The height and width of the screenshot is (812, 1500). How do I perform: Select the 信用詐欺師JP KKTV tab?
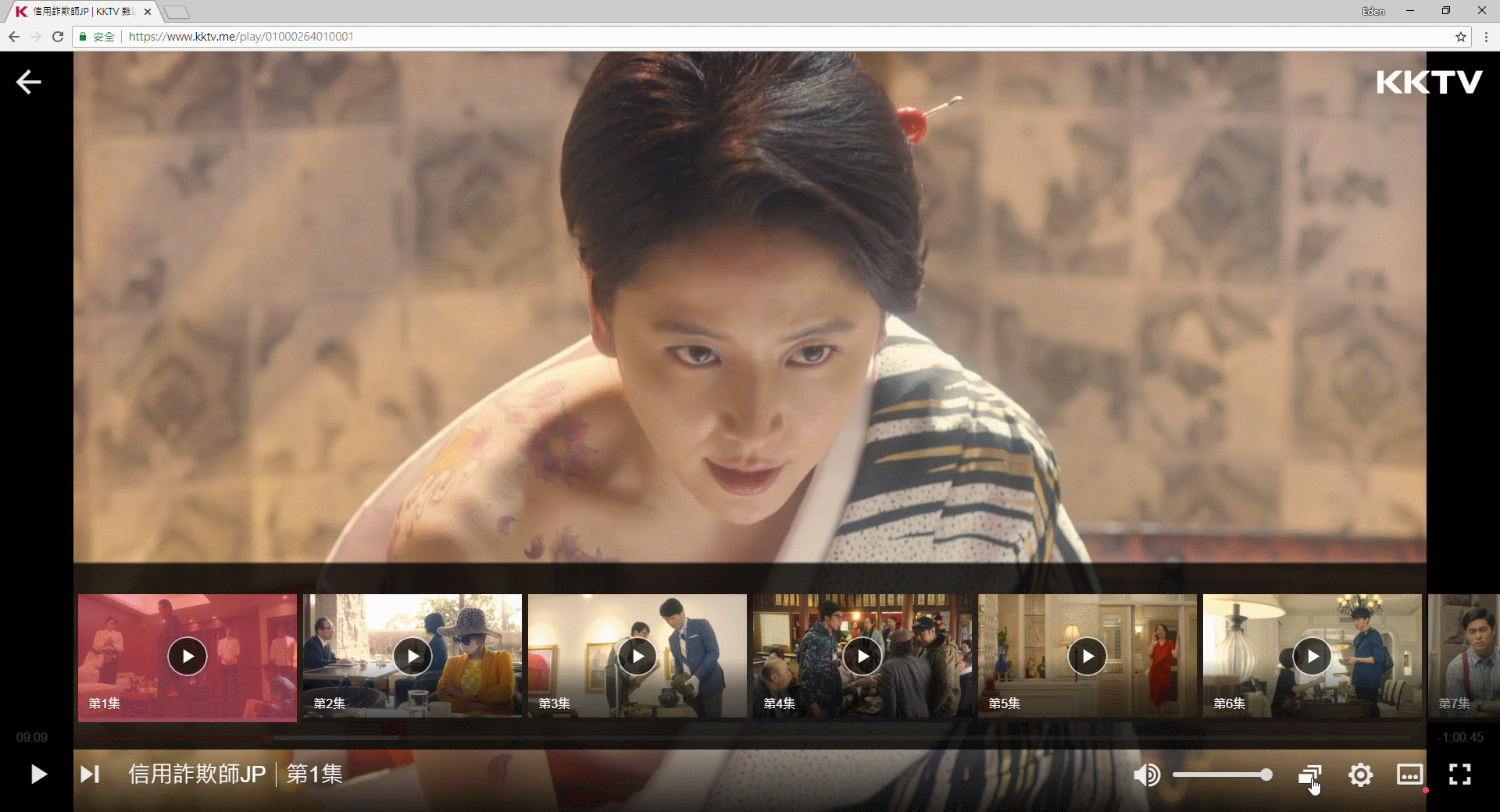84,12
